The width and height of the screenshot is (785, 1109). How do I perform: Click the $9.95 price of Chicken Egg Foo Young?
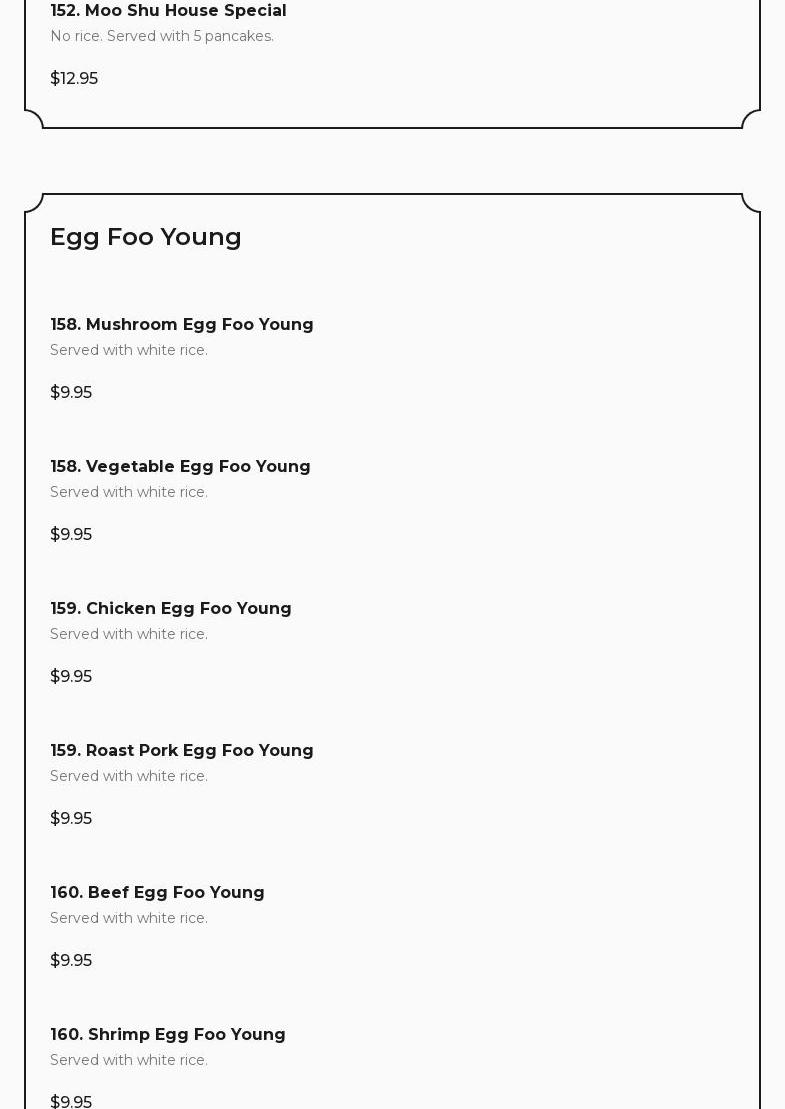[x=71, y=676]
